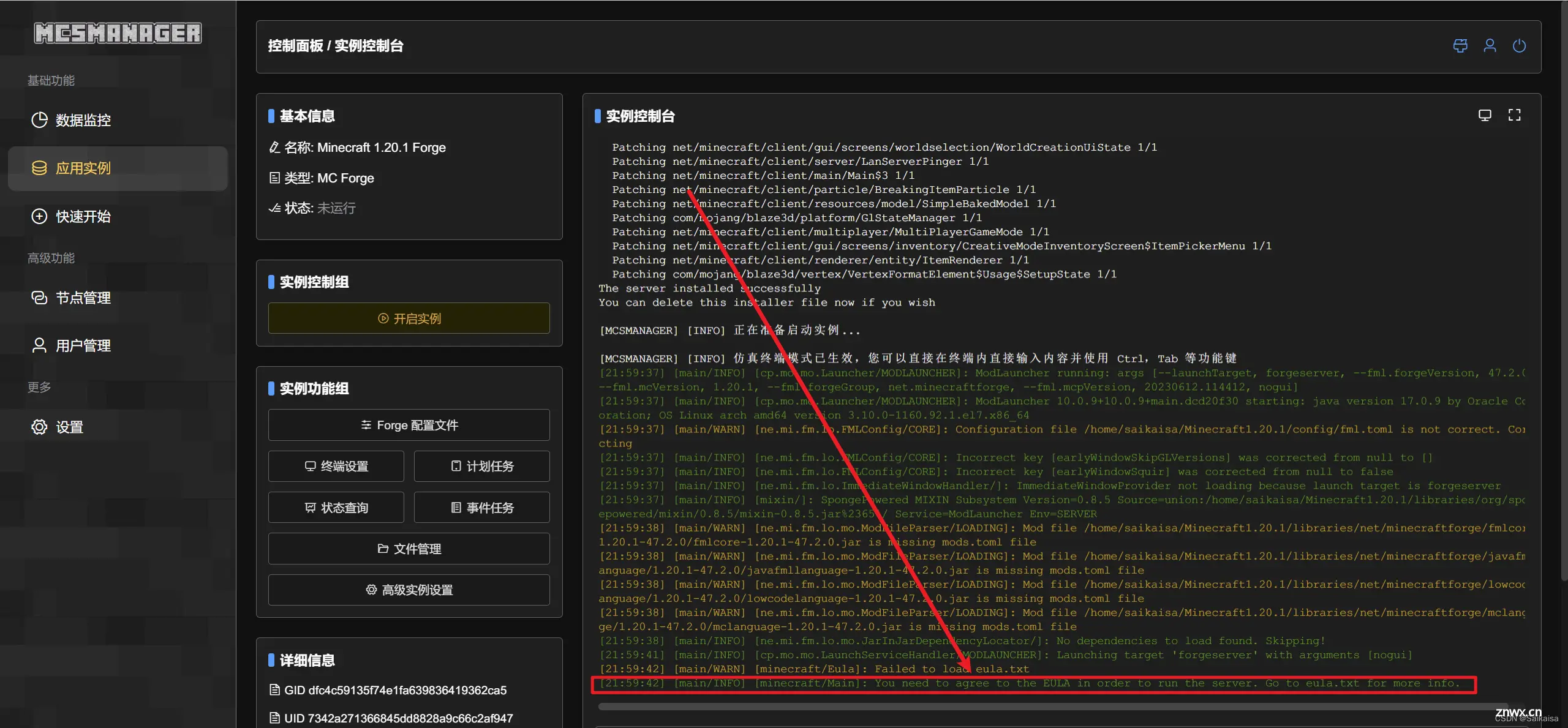This screenshot has height=728, width=1568.
Task: Open 终端设置 button
Action: [336, 467]
